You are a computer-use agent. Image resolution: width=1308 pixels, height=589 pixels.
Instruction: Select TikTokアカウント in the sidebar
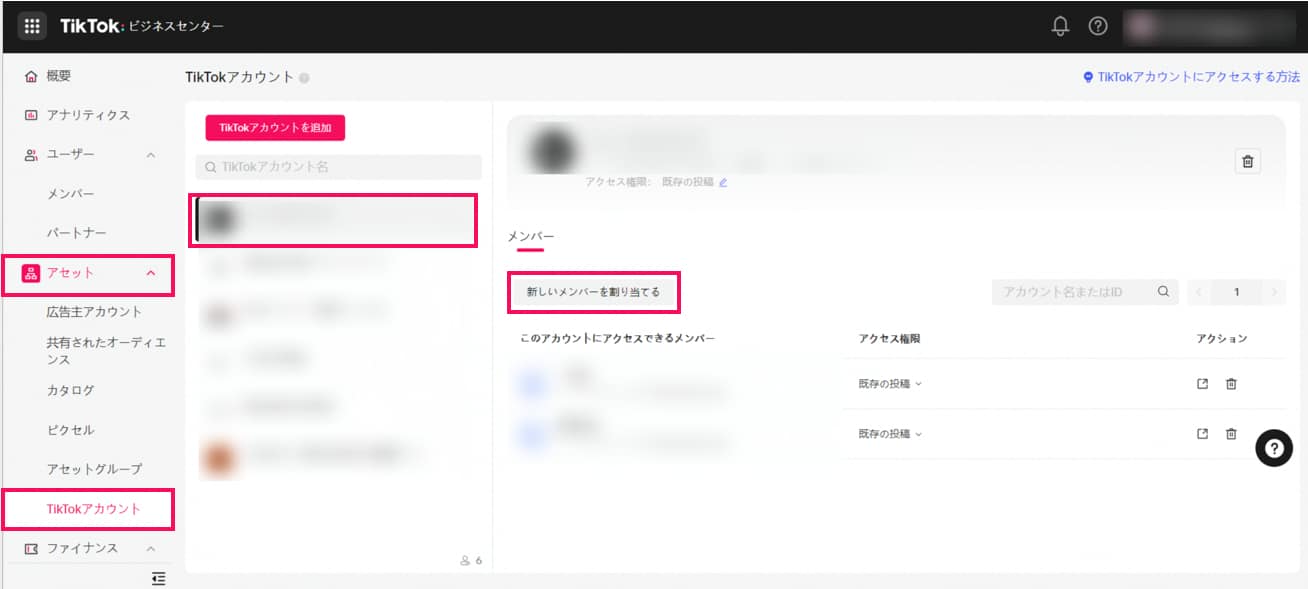point(94,509)
